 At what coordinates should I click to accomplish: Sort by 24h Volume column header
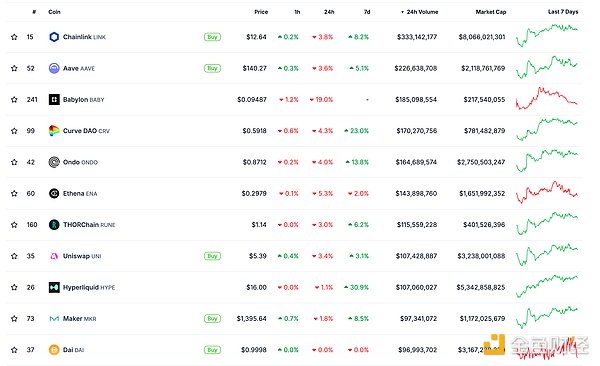click(x=419, y=12)
